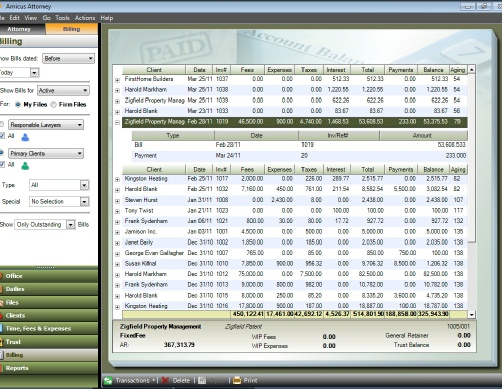
Task: Sort by the top Fees column header
Action: [x=247, y=70]
